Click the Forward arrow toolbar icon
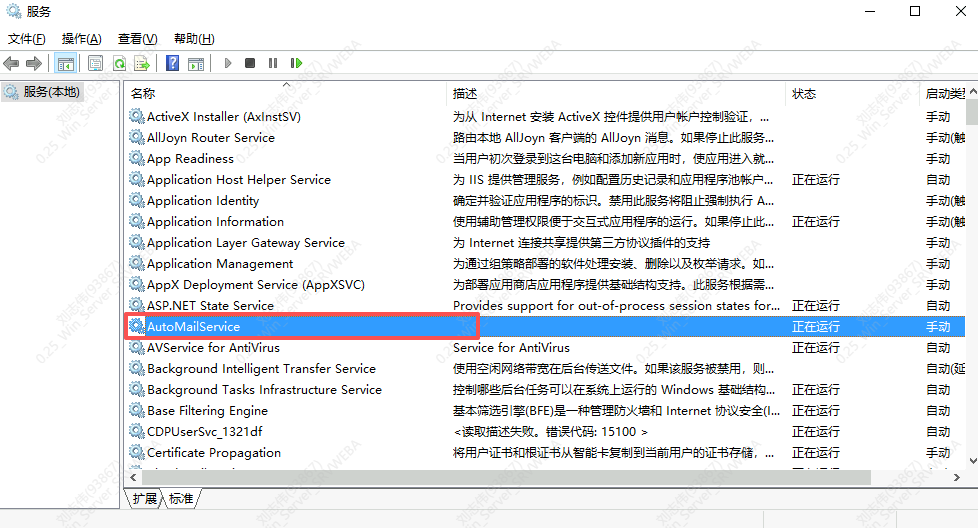978x528 pixels. coord(34,63)
